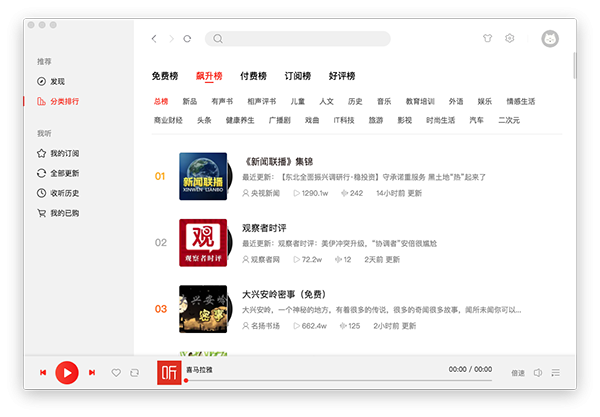Mute audio with the speaker icon
Screen dimensions: 600x417
[x=538, y=373]
